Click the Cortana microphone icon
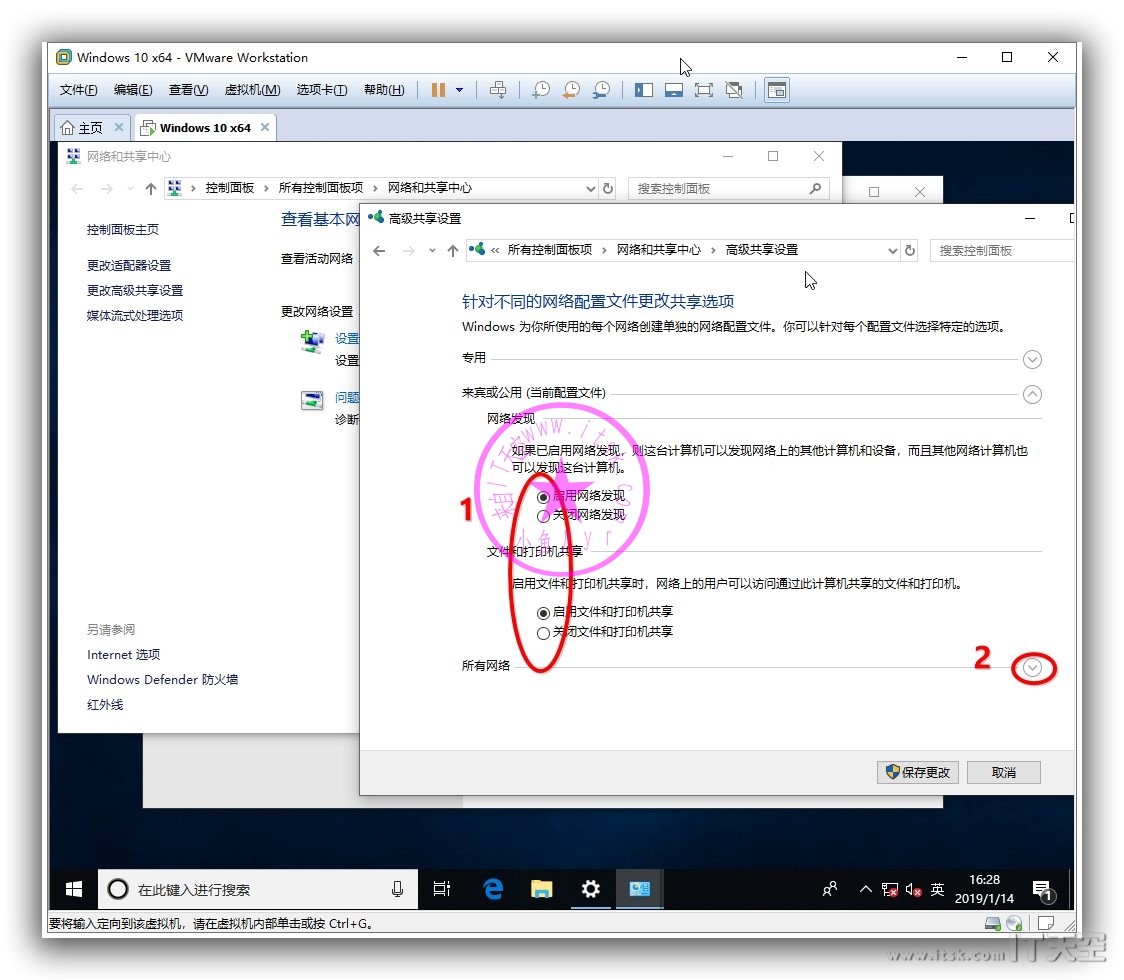Image resolution: width=1124 pixels, height=980 pixels. [397, 890]
